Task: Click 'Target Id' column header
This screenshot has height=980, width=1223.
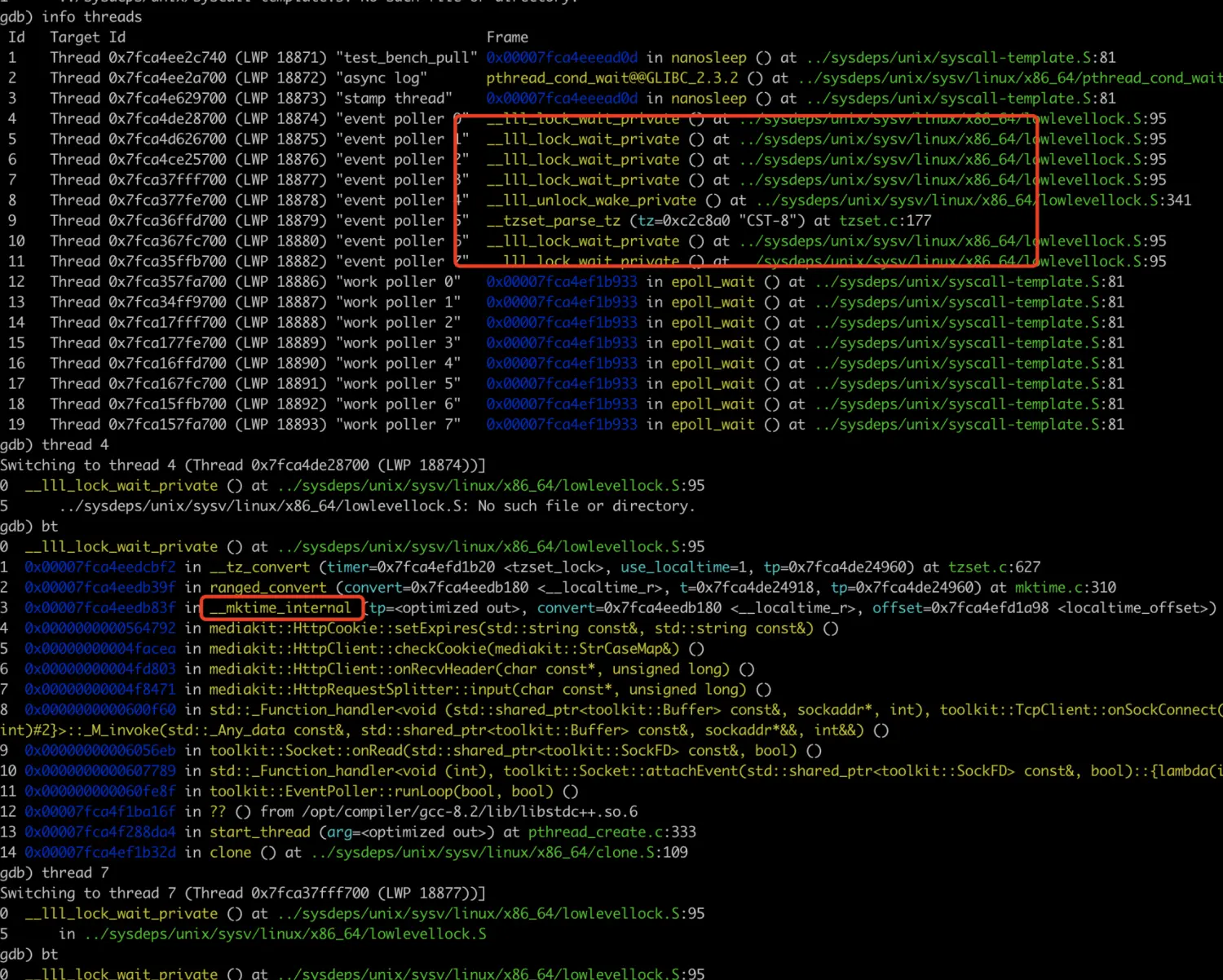Action: [x=88, y=37]
